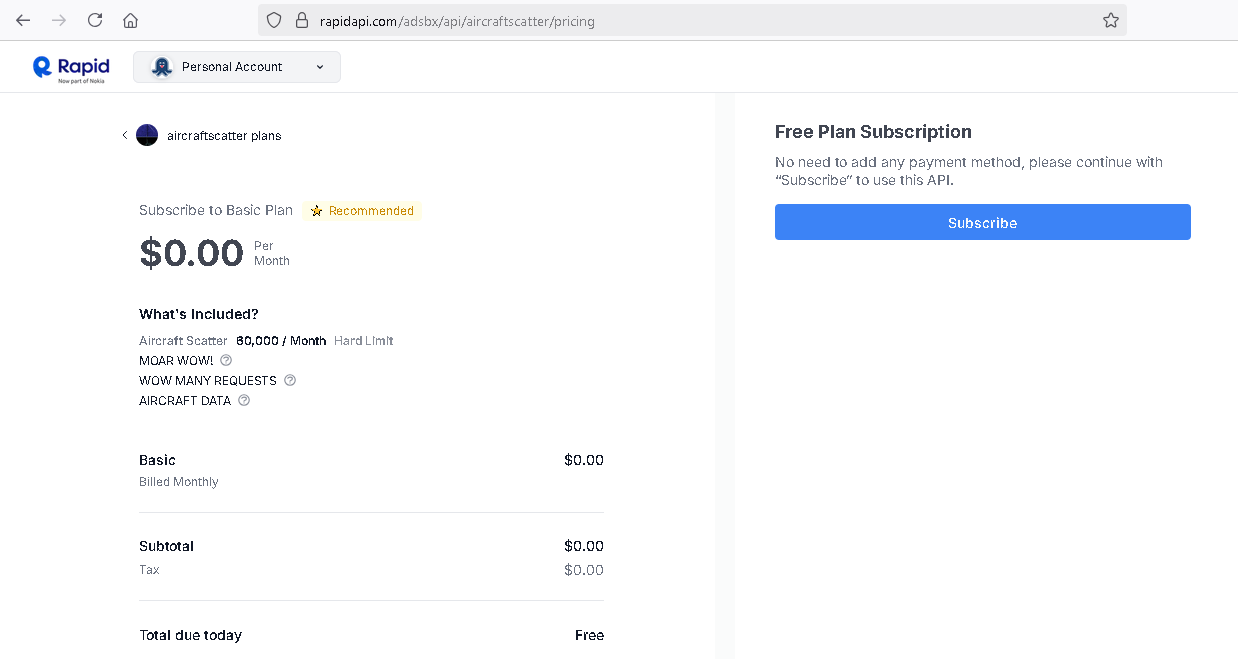
Task: Bookmark this page with star icon
Action: tap(1110, 20)
